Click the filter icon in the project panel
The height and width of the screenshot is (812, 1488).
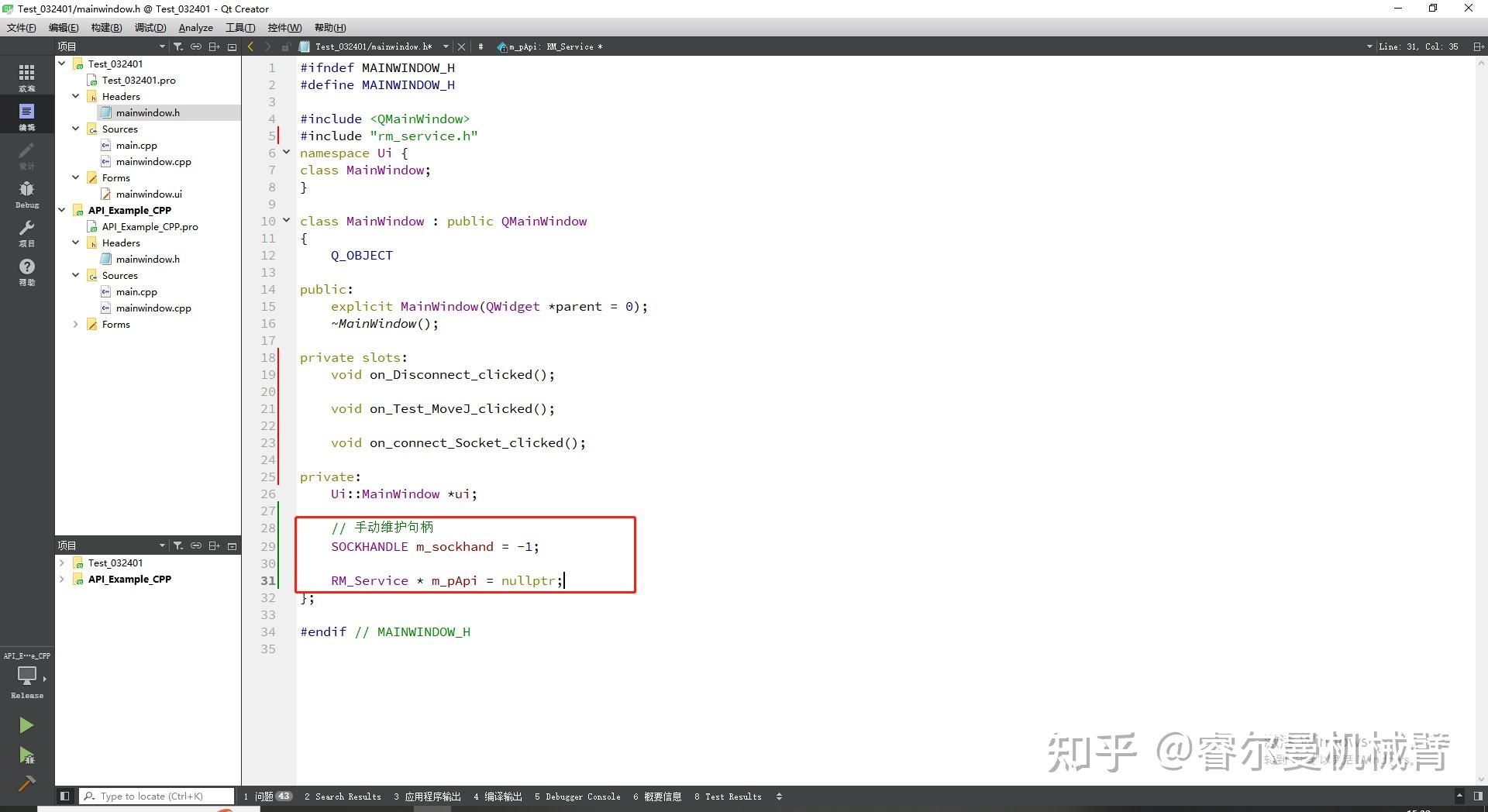[x=177, y=46]
